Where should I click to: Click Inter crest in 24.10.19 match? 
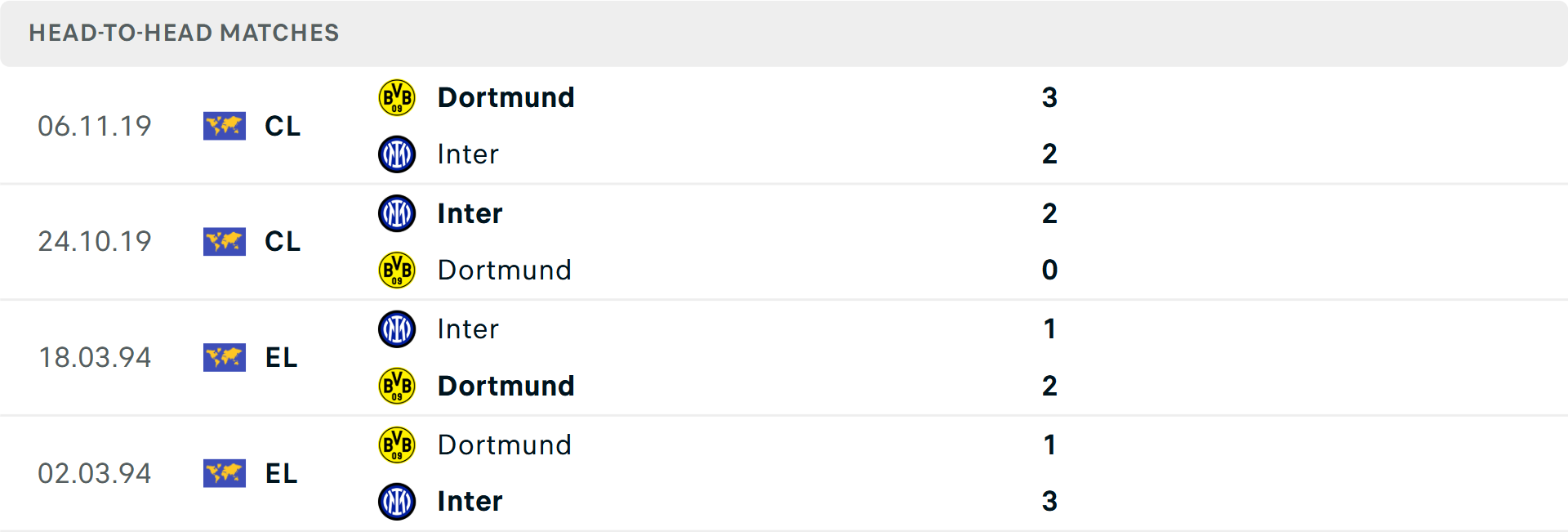tap(397, 213)
